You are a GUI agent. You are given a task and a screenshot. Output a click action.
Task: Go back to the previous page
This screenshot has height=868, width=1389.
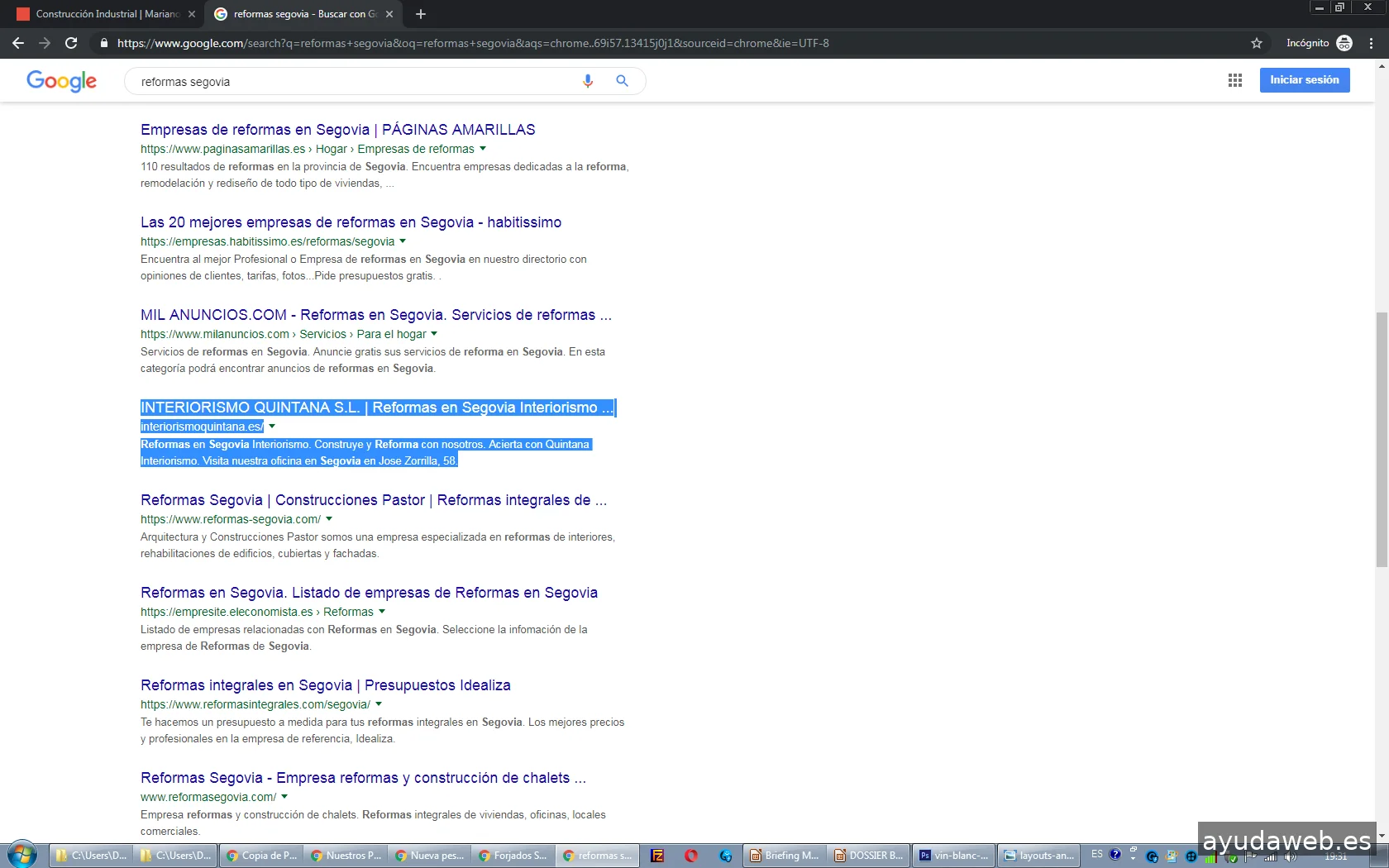[18, 43]
